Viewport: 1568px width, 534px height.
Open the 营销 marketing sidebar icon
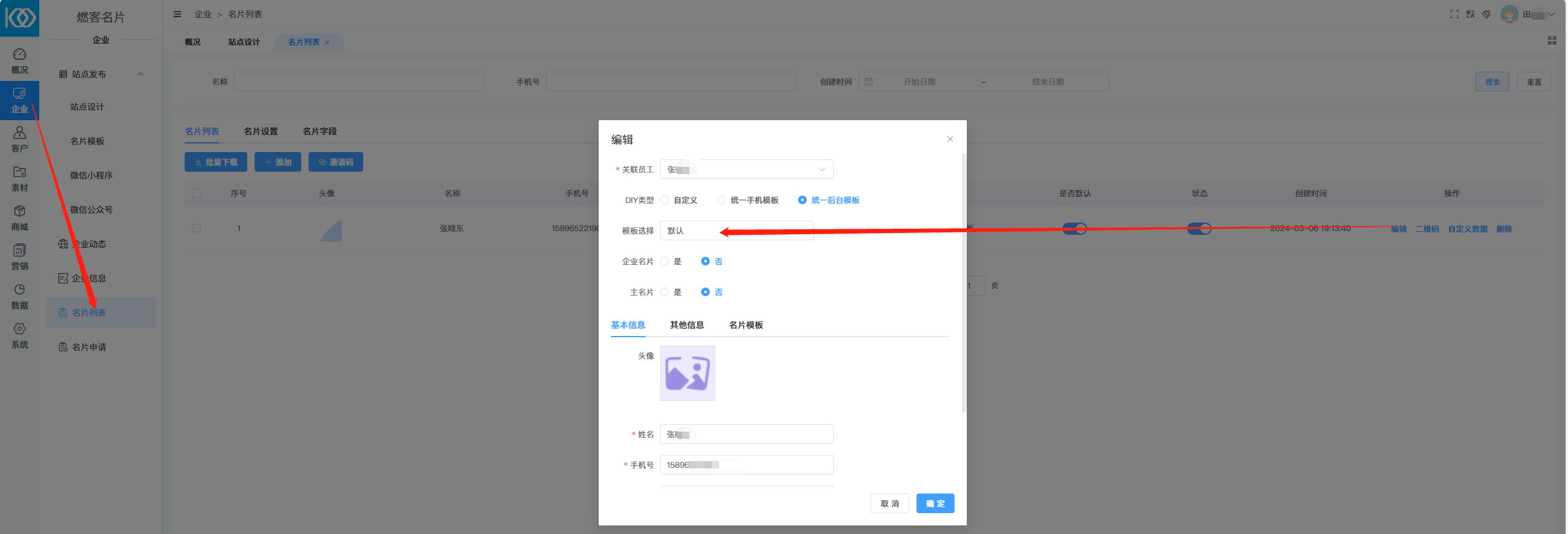pyautogui.click(x=20, y=257)
